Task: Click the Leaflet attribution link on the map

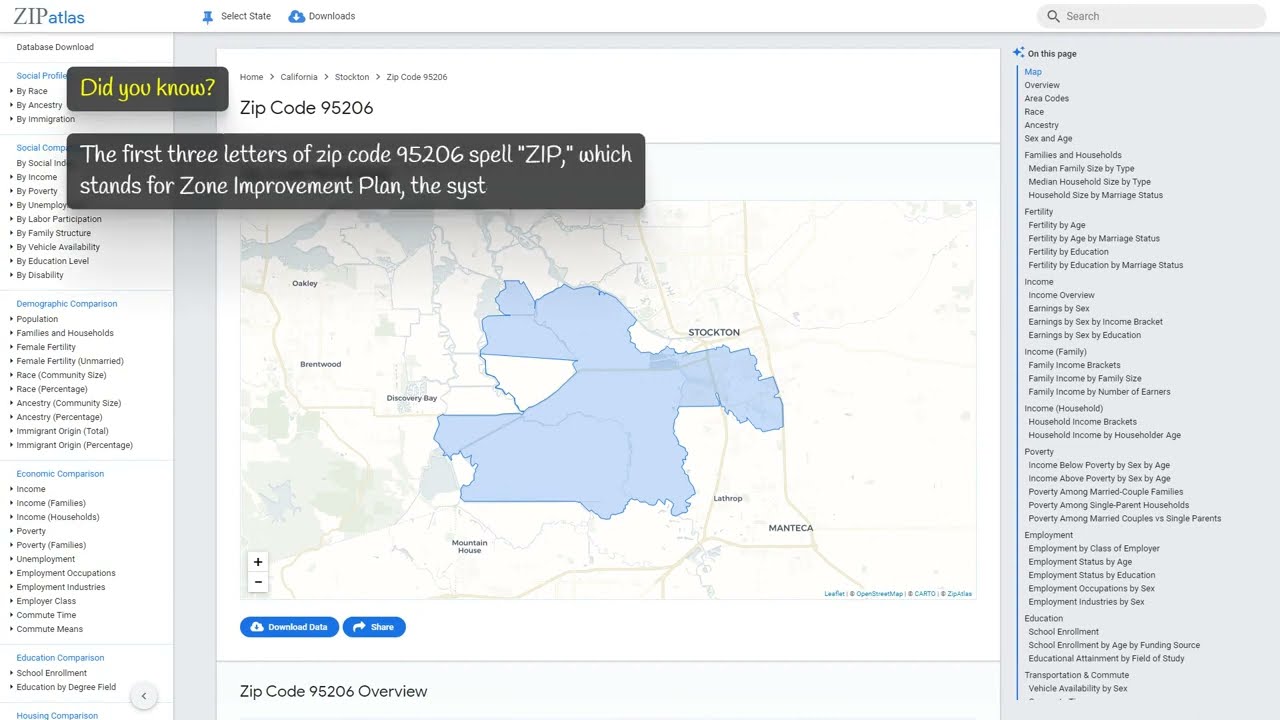Action: (834, 594)
